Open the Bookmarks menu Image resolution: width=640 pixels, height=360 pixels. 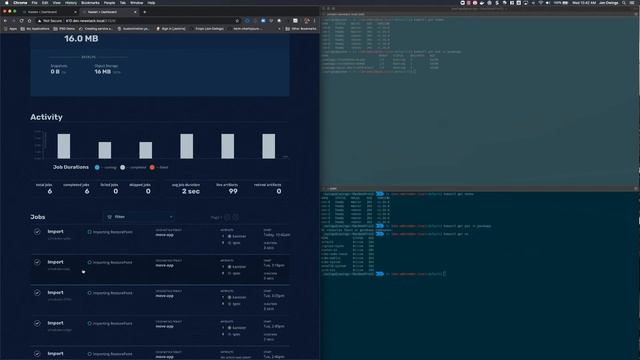[x=90, y=2]
